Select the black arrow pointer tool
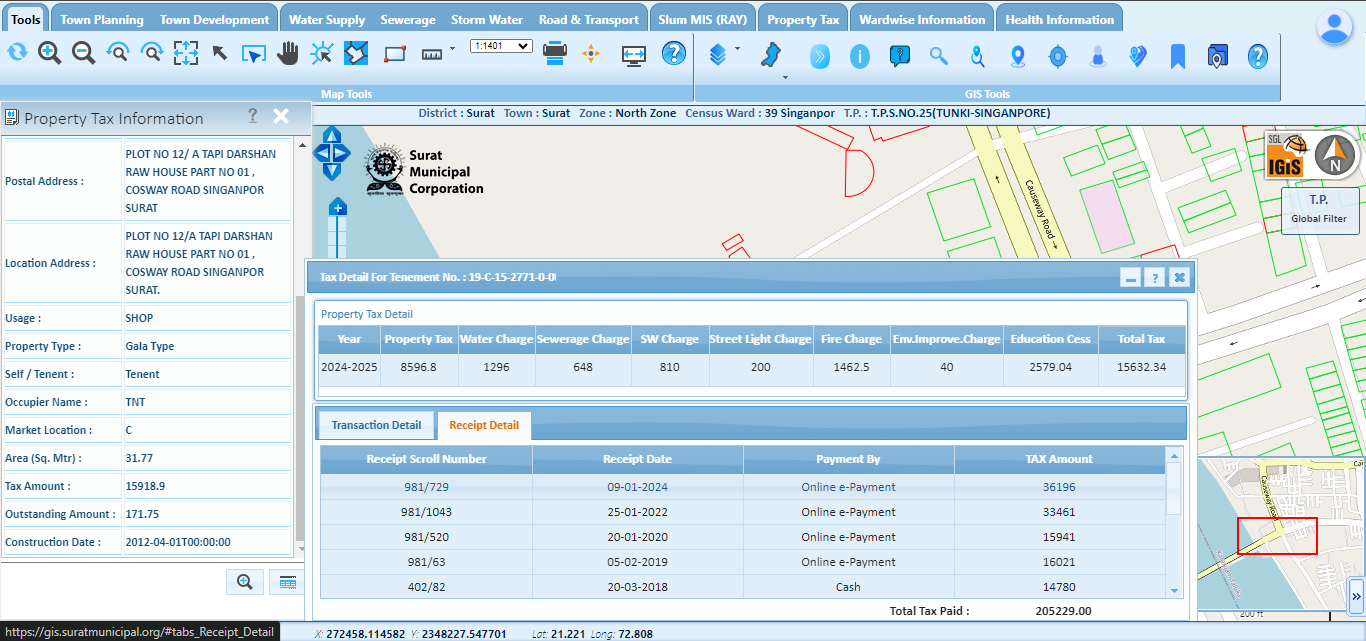 220,53
